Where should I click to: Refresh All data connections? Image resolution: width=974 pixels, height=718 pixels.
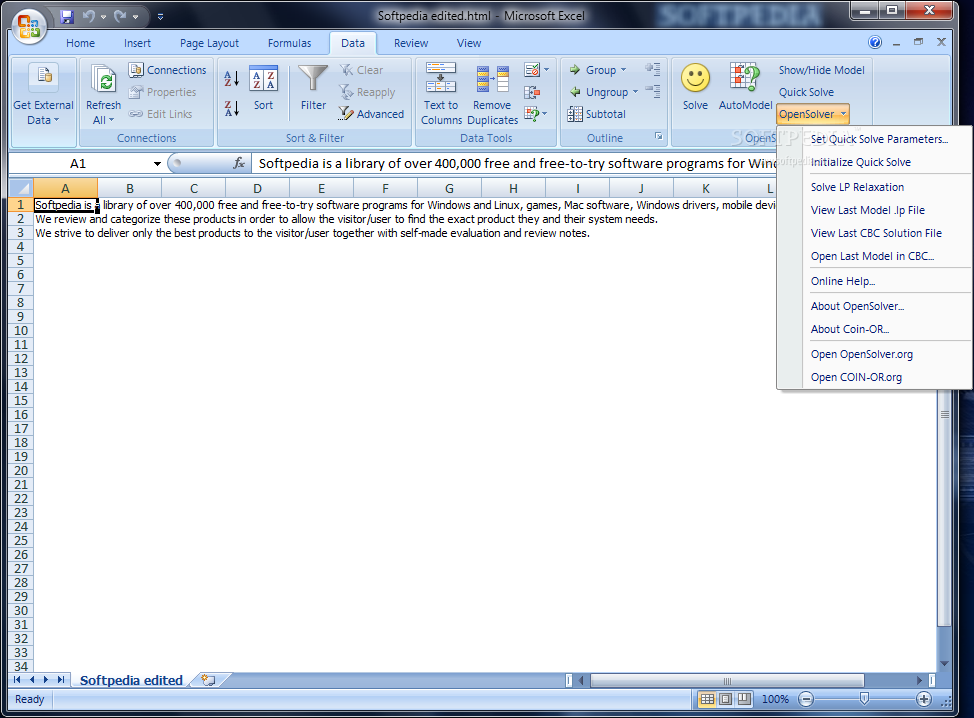[x=103, y=95]
